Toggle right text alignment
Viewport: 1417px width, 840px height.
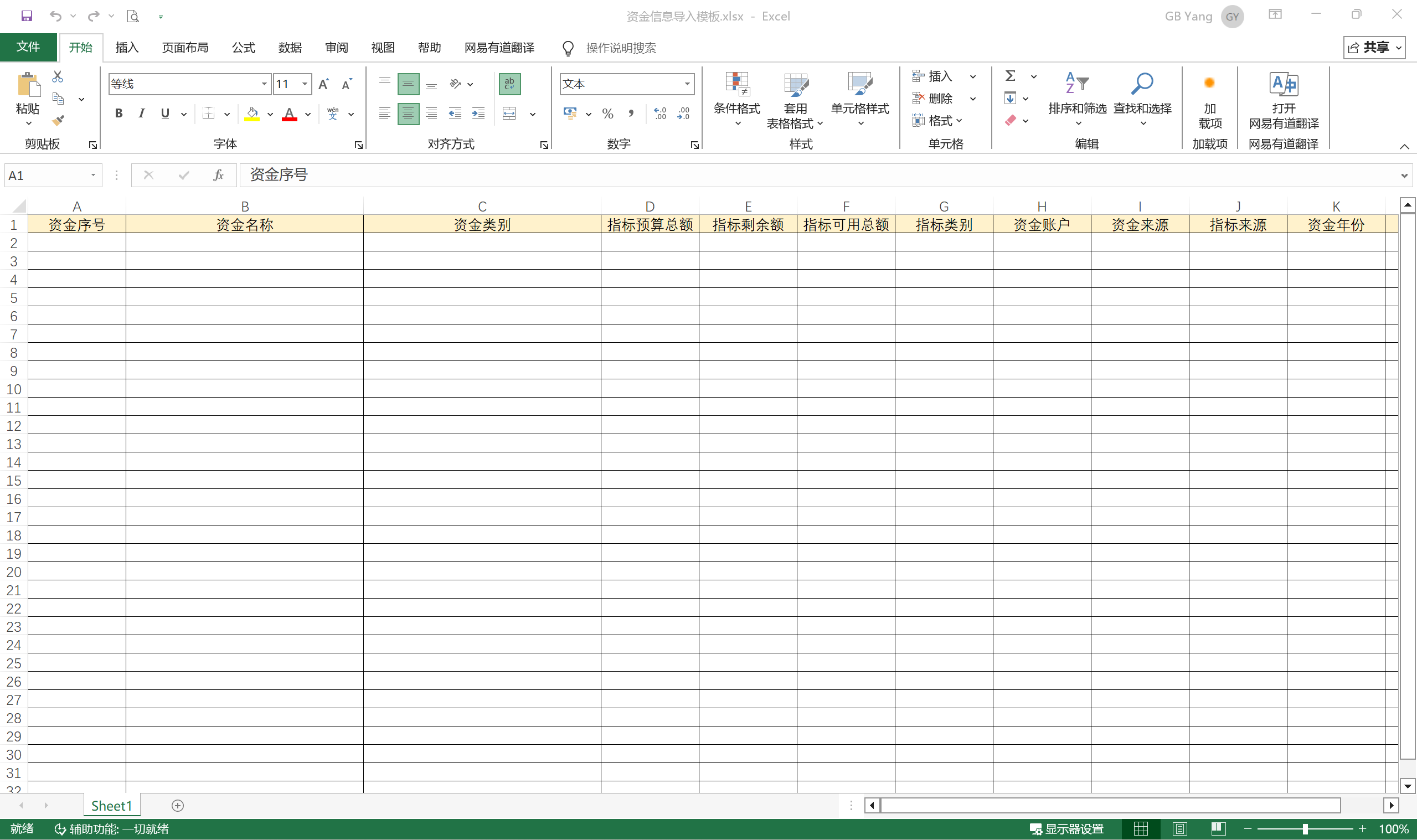pos(431,113)
